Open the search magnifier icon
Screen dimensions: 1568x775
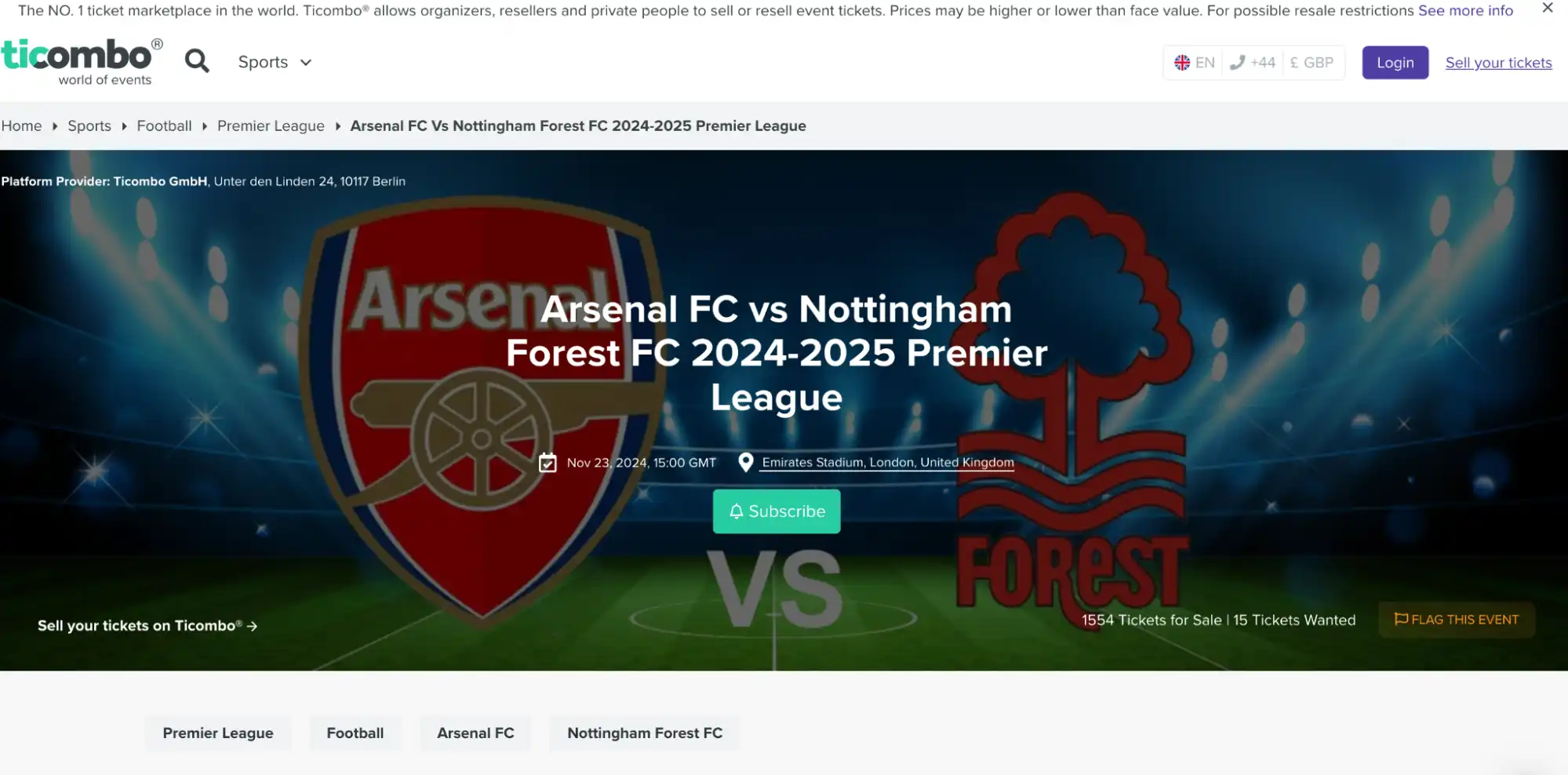coord(196,61)
